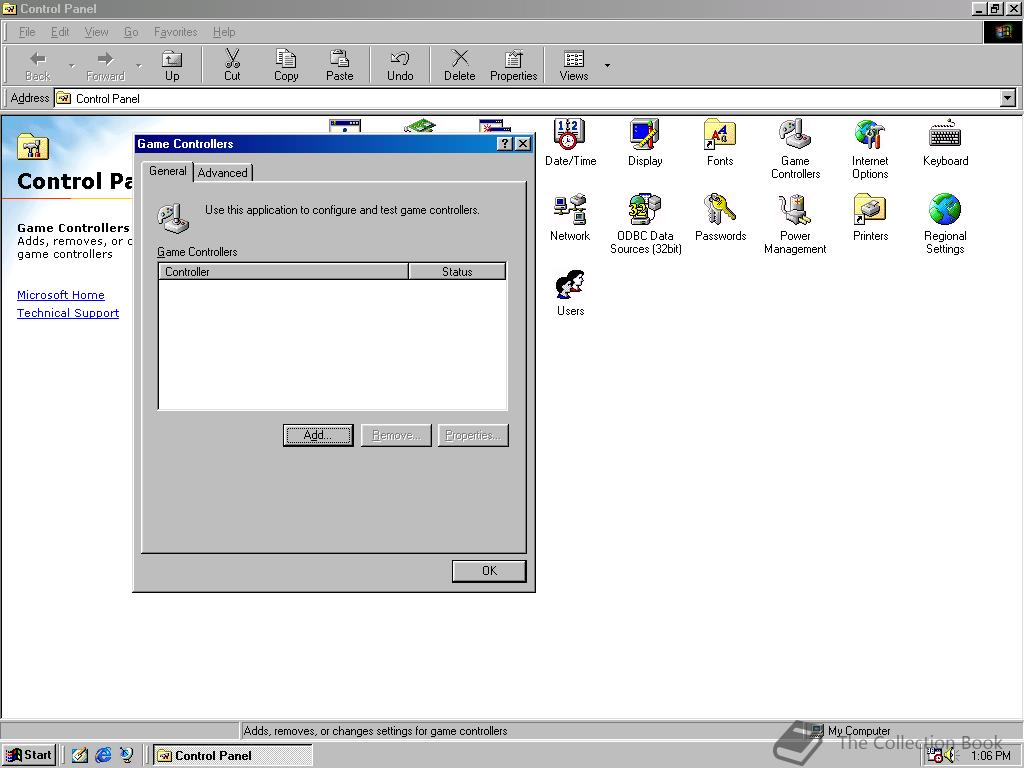Click the Delete toolbar icon

click(x=460, y=65)
